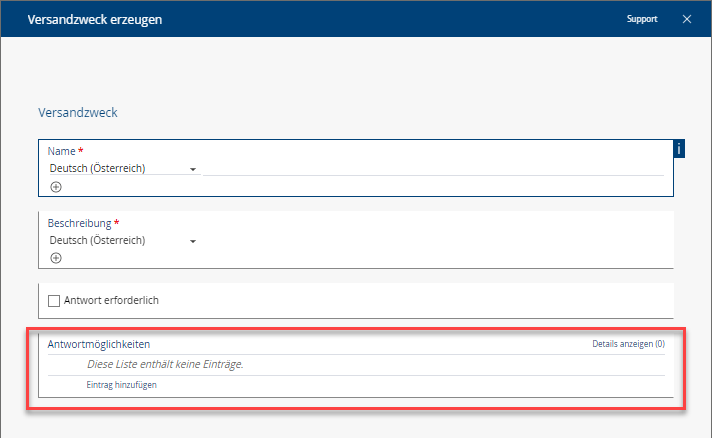Click Deutsch (Österreich) in the Name field
The height and width of the screenshot is (438, 712).
click(x=98, y=168)
